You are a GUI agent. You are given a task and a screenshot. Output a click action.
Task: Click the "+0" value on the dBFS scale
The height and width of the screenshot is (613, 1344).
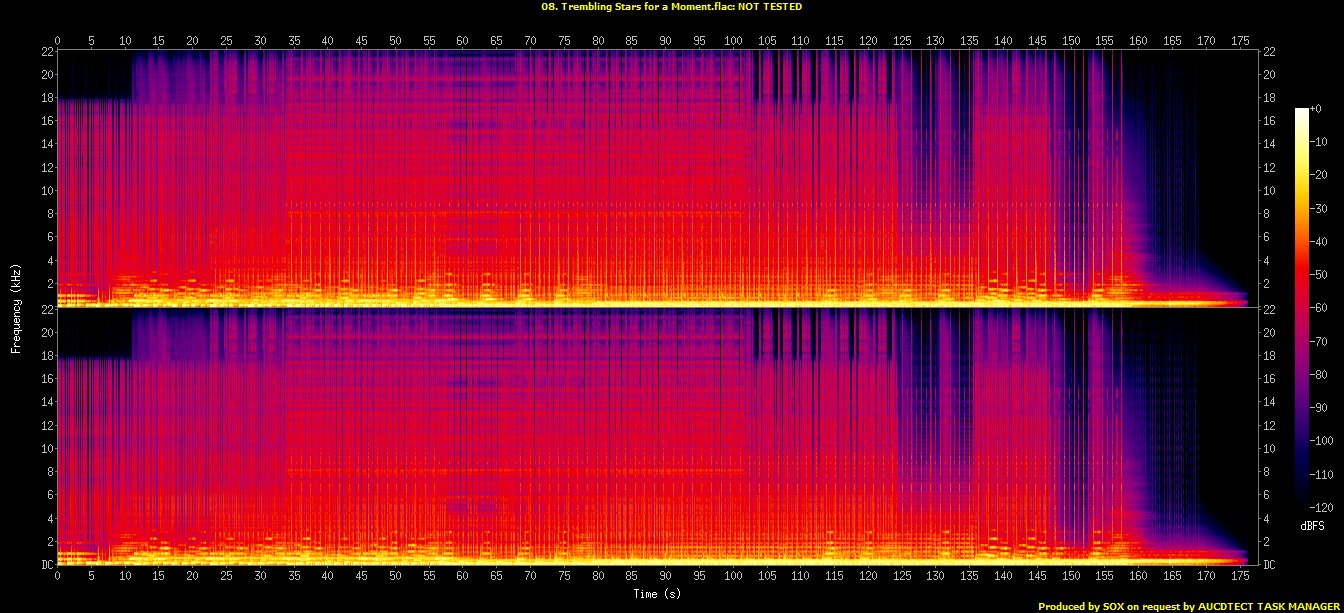[x=1315, y=108]
